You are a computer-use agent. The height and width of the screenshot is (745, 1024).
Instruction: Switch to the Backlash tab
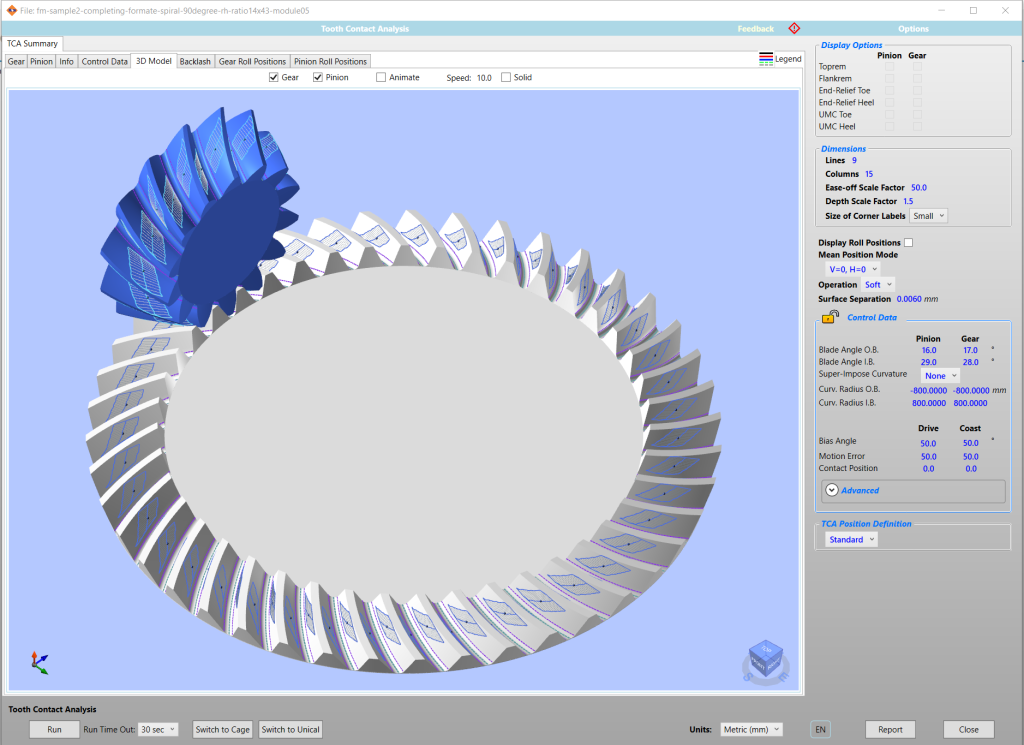195,61
